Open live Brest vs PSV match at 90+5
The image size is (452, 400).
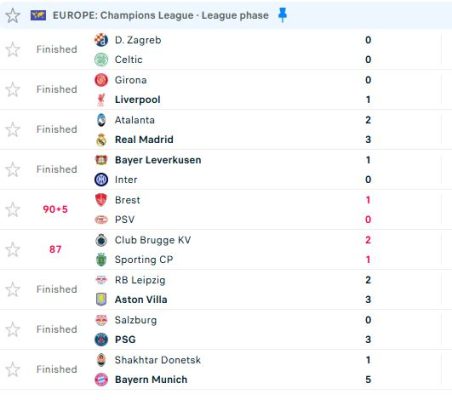(x=226, y=210)
